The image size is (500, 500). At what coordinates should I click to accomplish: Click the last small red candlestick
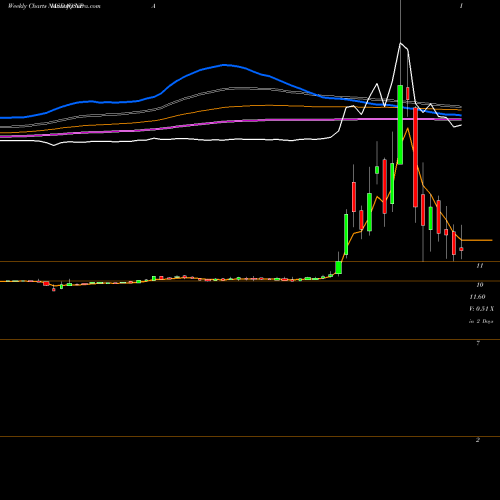click(x=461, y=249)
